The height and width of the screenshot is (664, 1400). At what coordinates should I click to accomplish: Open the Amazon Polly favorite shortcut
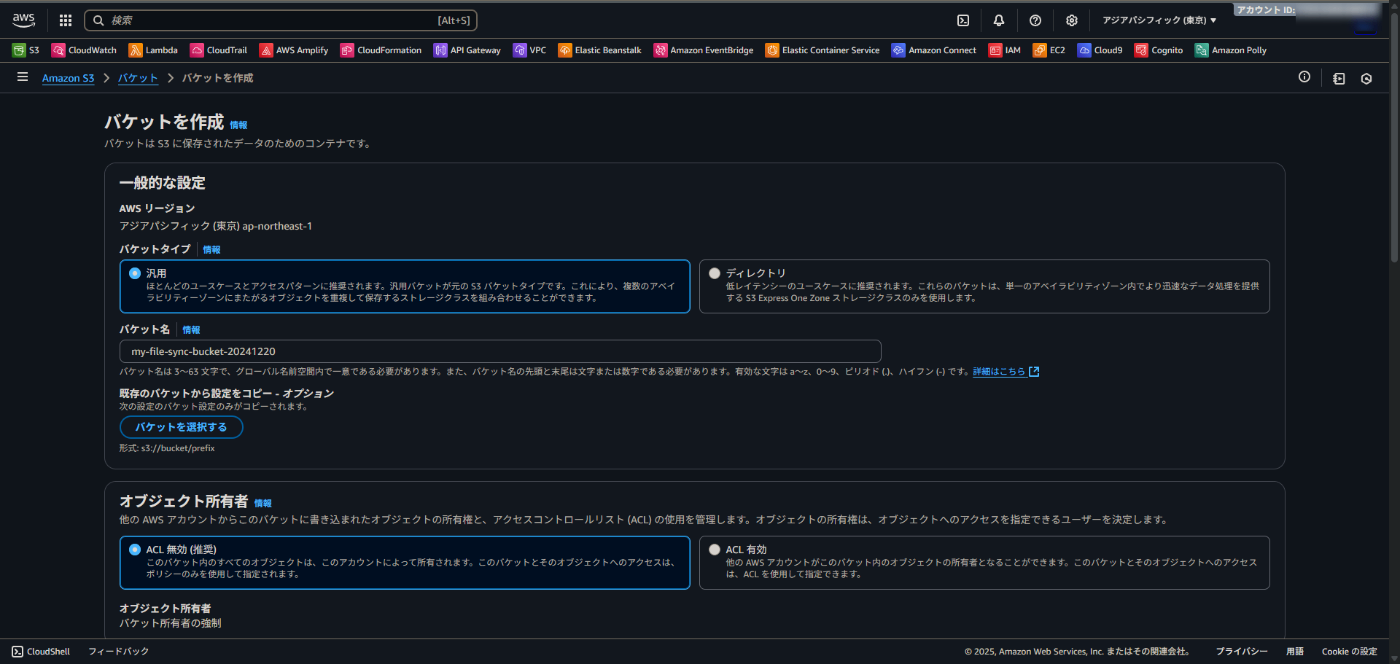[1231, 50]
